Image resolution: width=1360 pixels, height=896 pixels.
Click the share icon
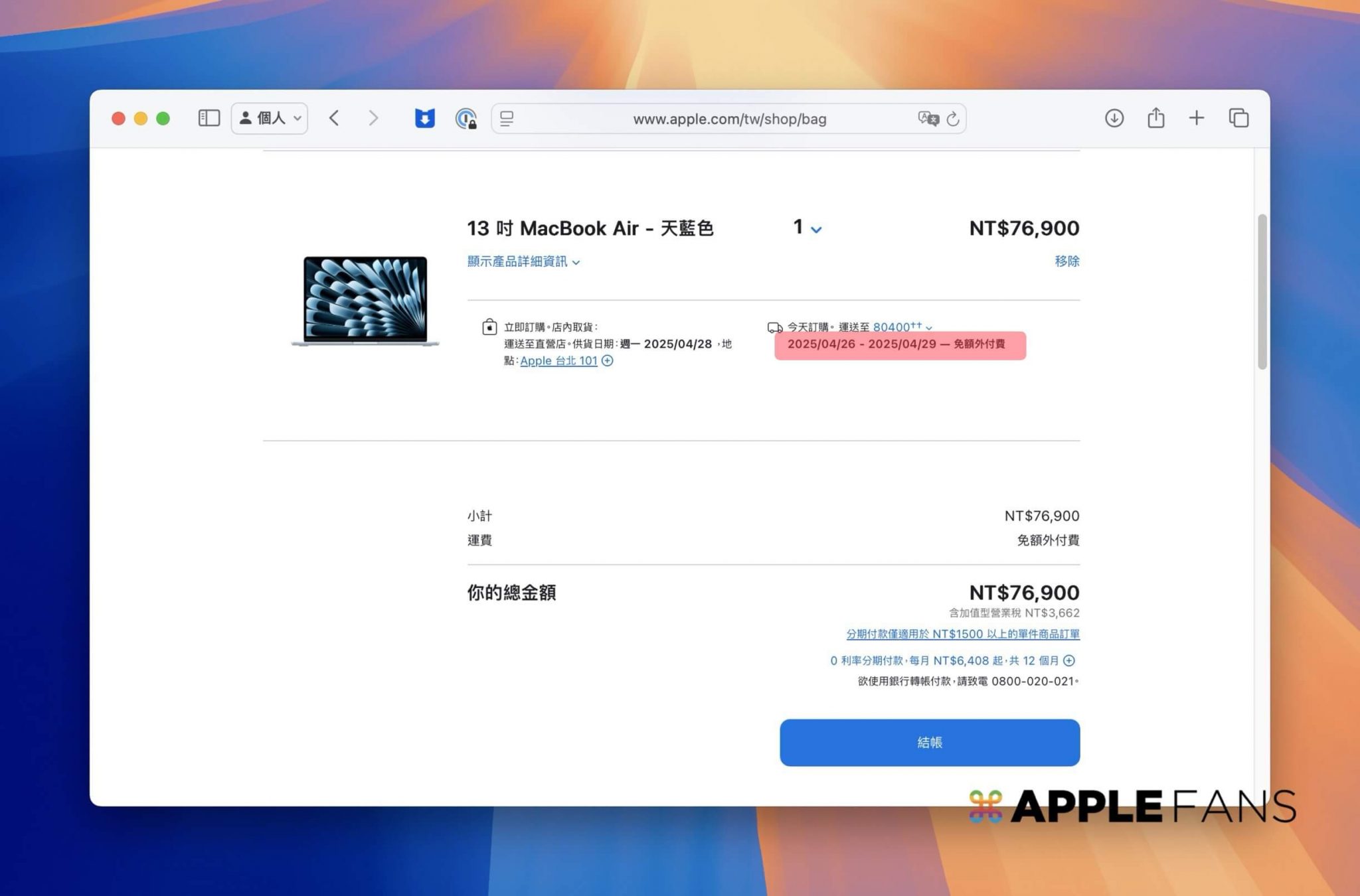(x=1156, y=118)
